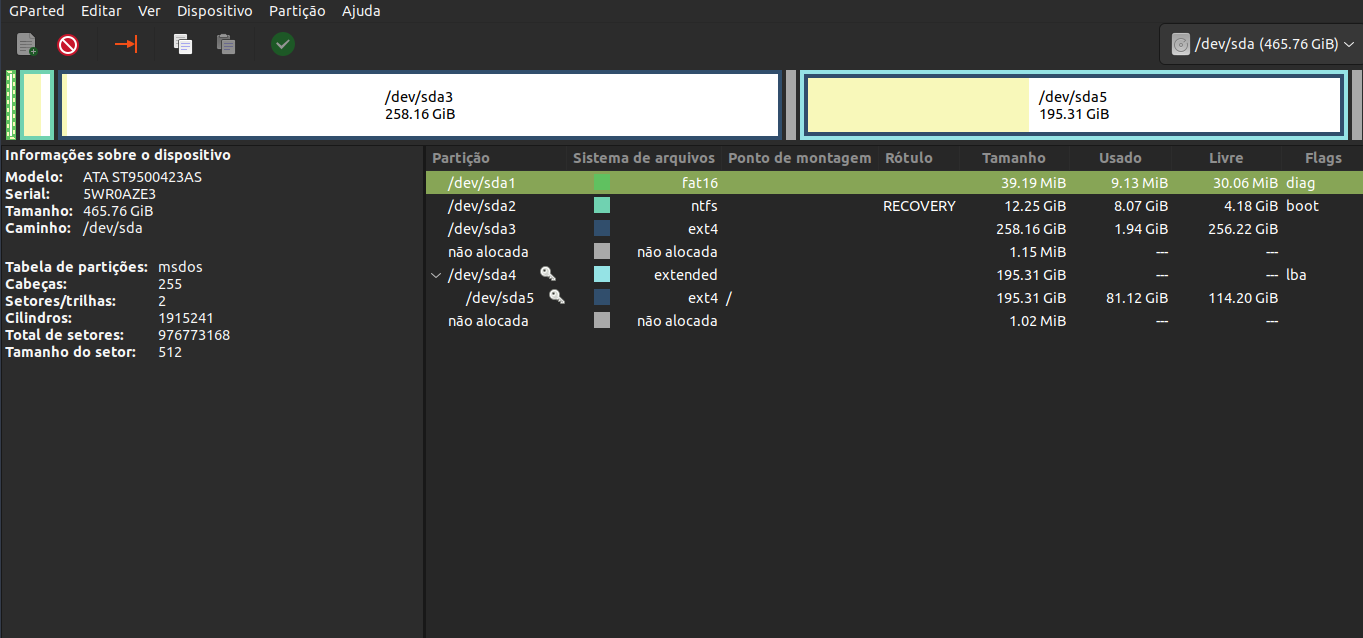This screenshot has width=1363, height=638.
Task: Click the Delete partition toolbar icon
Action: (68, 44)
